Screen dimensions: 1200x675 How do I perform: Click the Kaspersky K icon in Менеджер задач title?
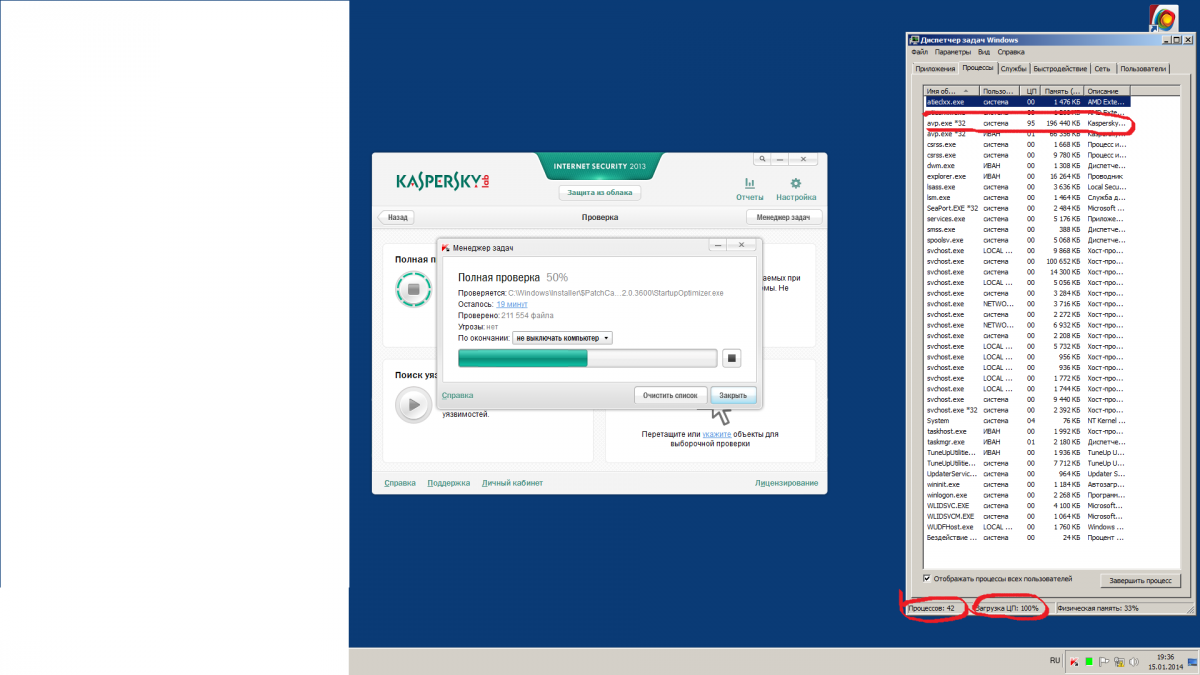(445, 246)
